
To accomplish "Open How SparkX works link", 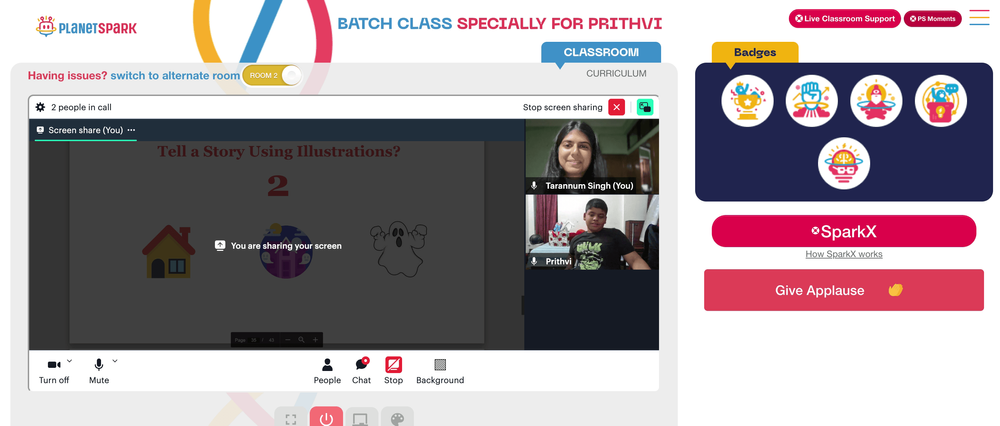I will [x=844, y=254].
